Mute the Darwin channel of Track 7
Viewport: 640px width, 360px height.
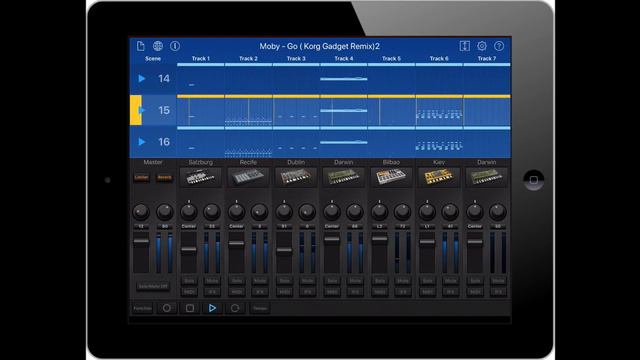tap(498, 281)
